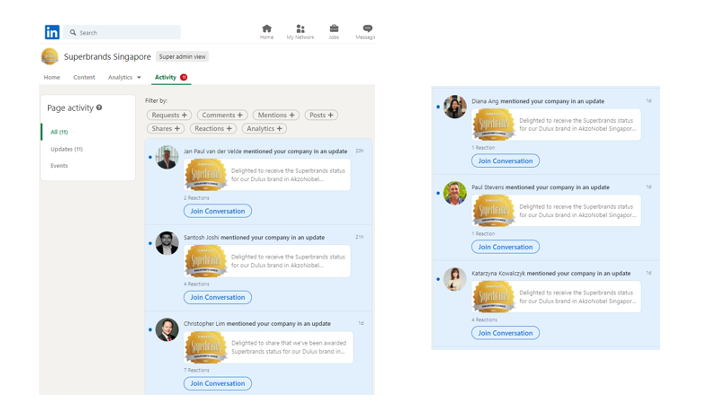Open Diana Ang's post preview card
720x405 pixels.
click(556, 124)
